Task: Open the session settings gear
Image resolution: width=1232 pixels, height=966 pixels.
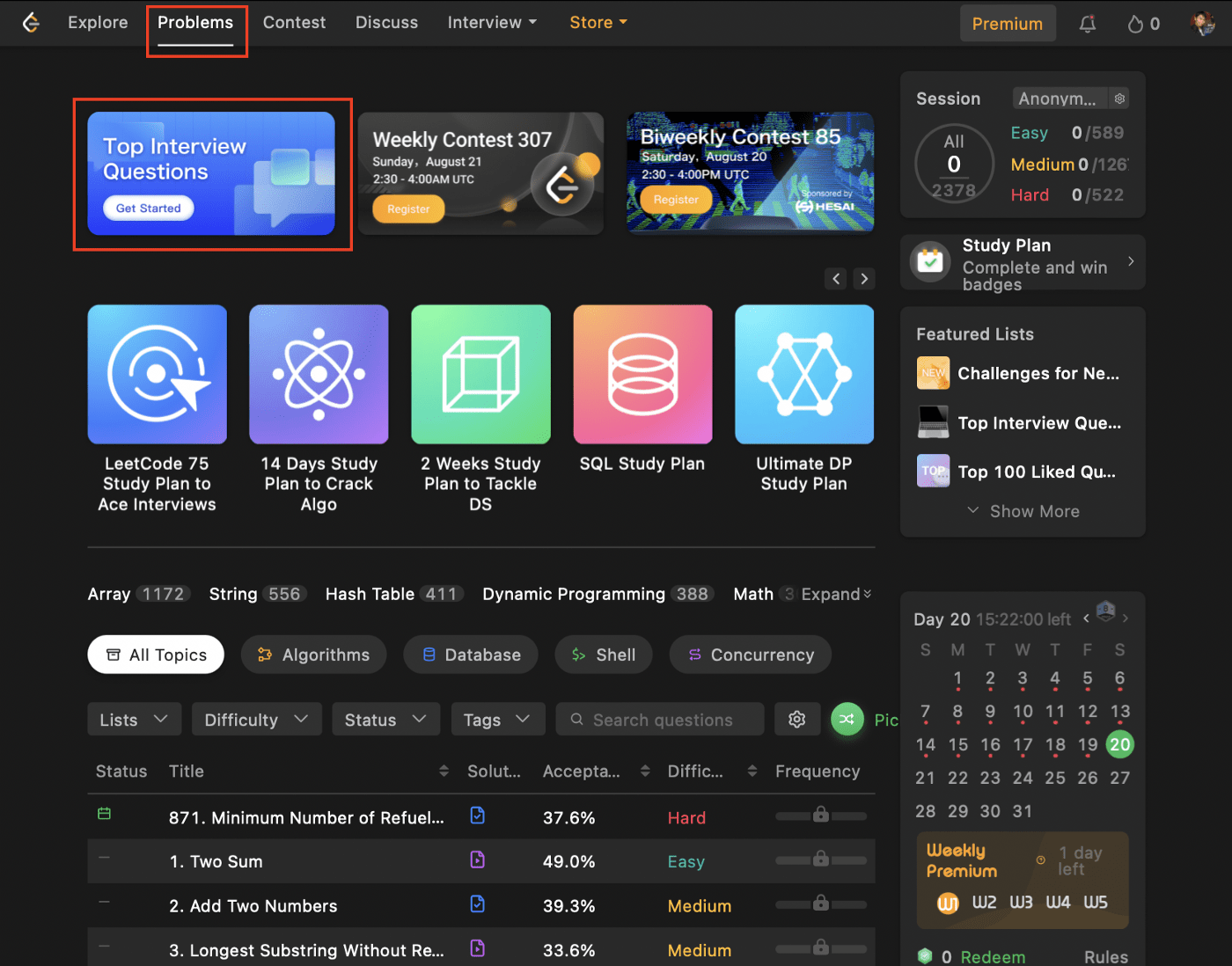Action: (1119, 99)
